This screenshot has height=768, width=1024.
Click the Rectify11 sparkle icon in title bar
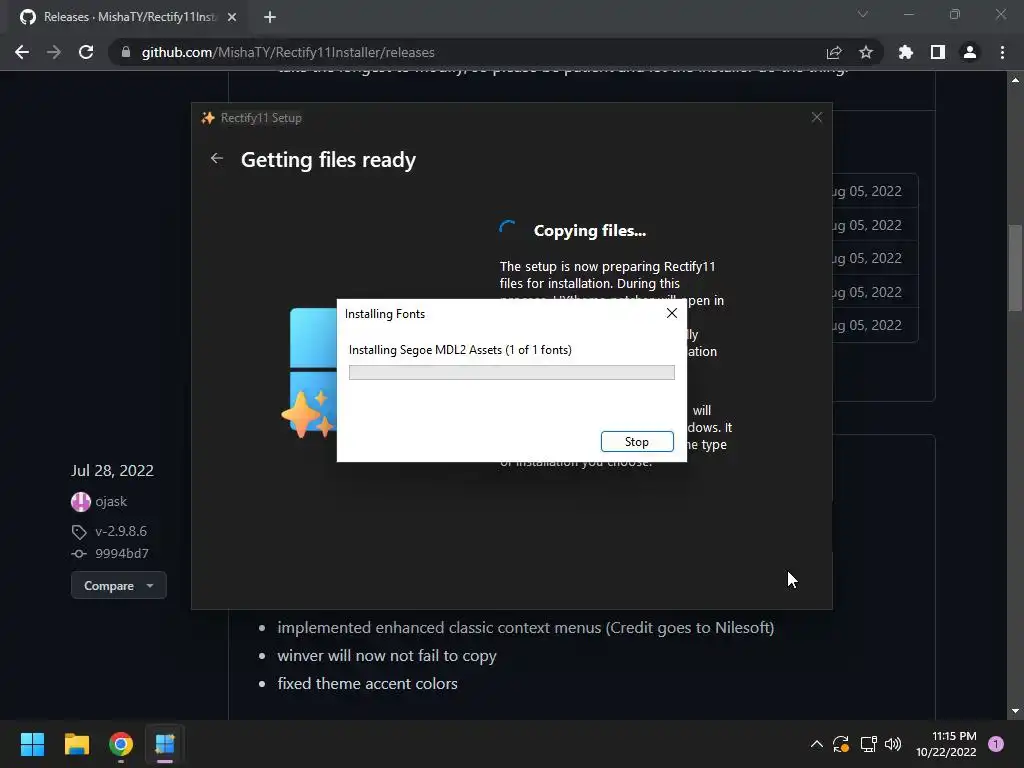(208, 118)
